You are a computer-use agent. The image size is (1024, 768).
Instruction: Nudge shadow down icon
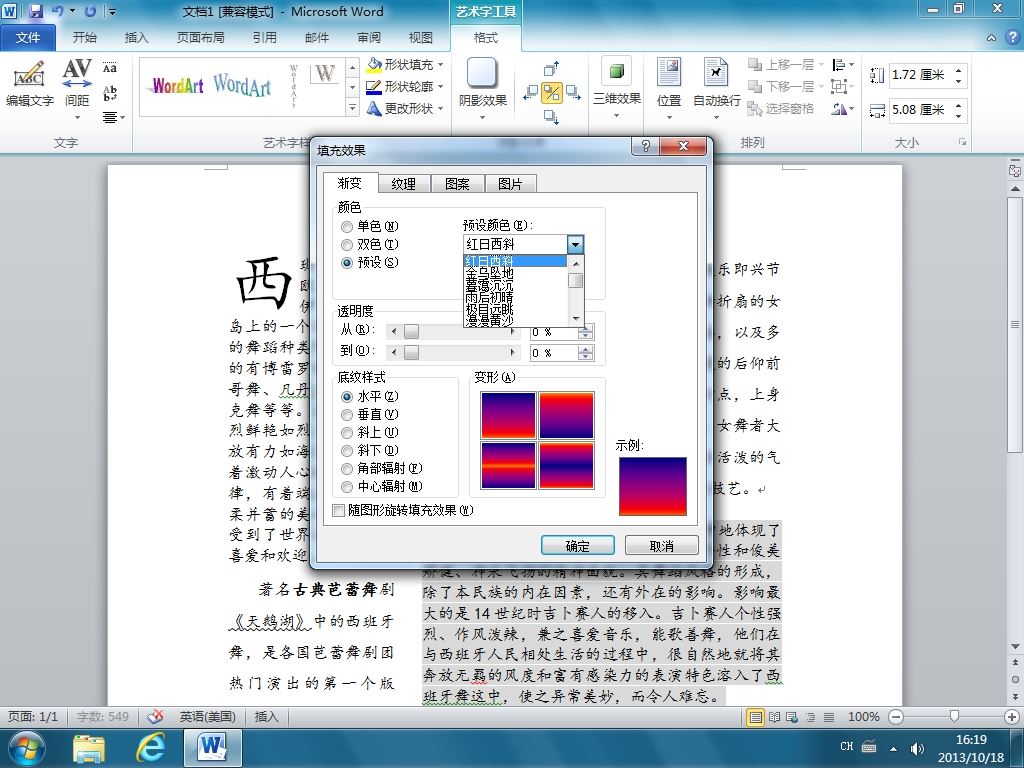coord(552,117)
